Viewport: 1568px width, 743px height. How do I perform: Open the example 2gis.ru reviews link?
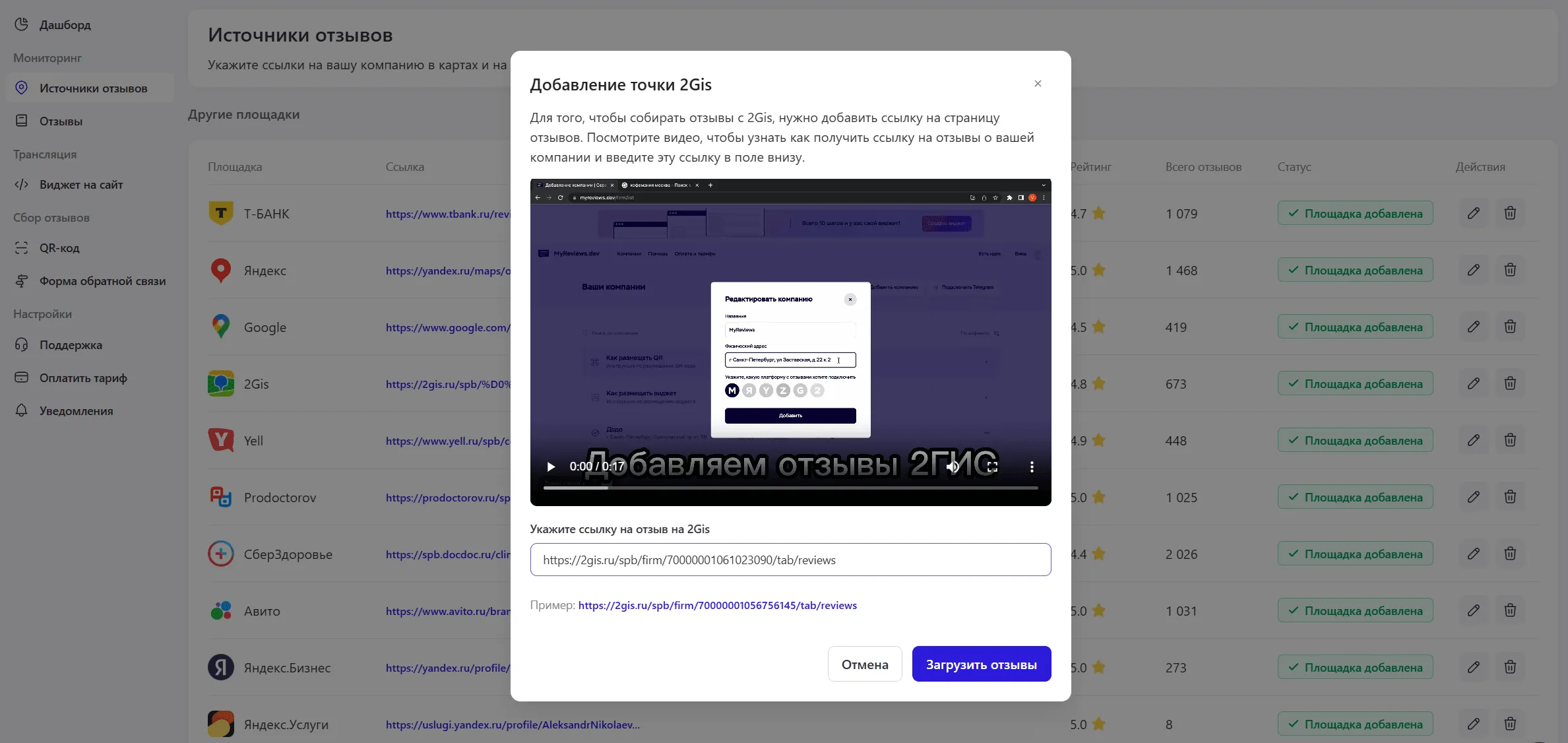click(717, 606)
